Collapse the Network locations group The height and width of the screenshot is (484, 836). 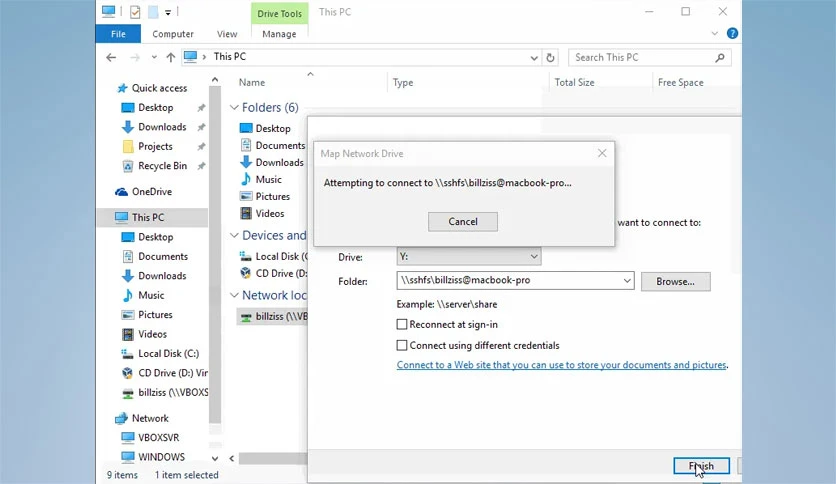[234, 295]
